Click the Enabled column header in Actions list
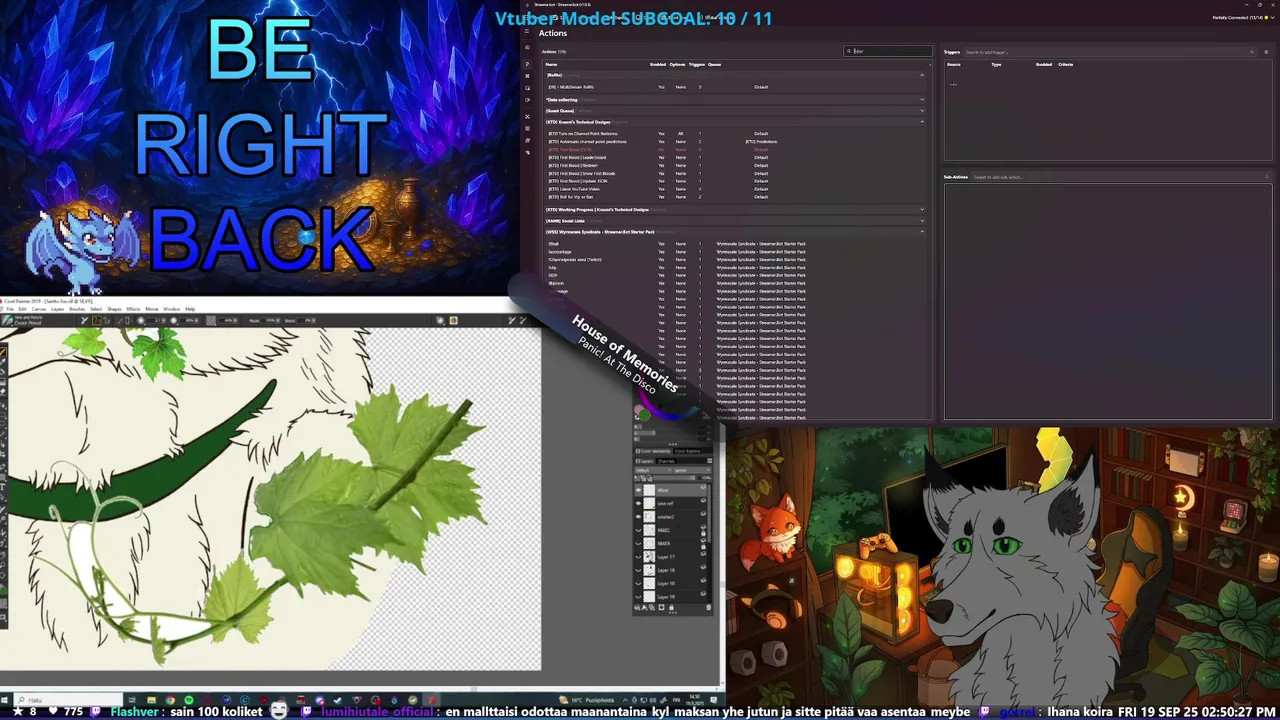 658,65
